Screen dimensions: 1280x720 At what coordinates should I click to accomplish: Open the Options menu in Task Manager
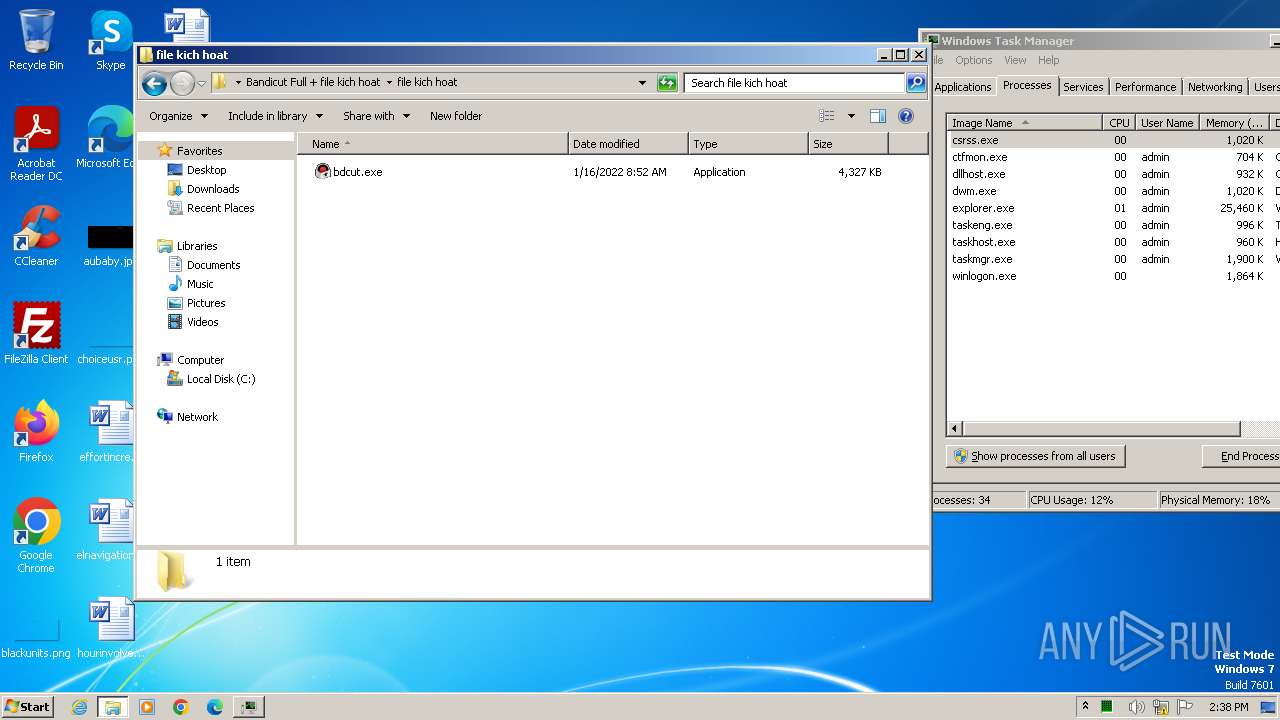point(973,60)
